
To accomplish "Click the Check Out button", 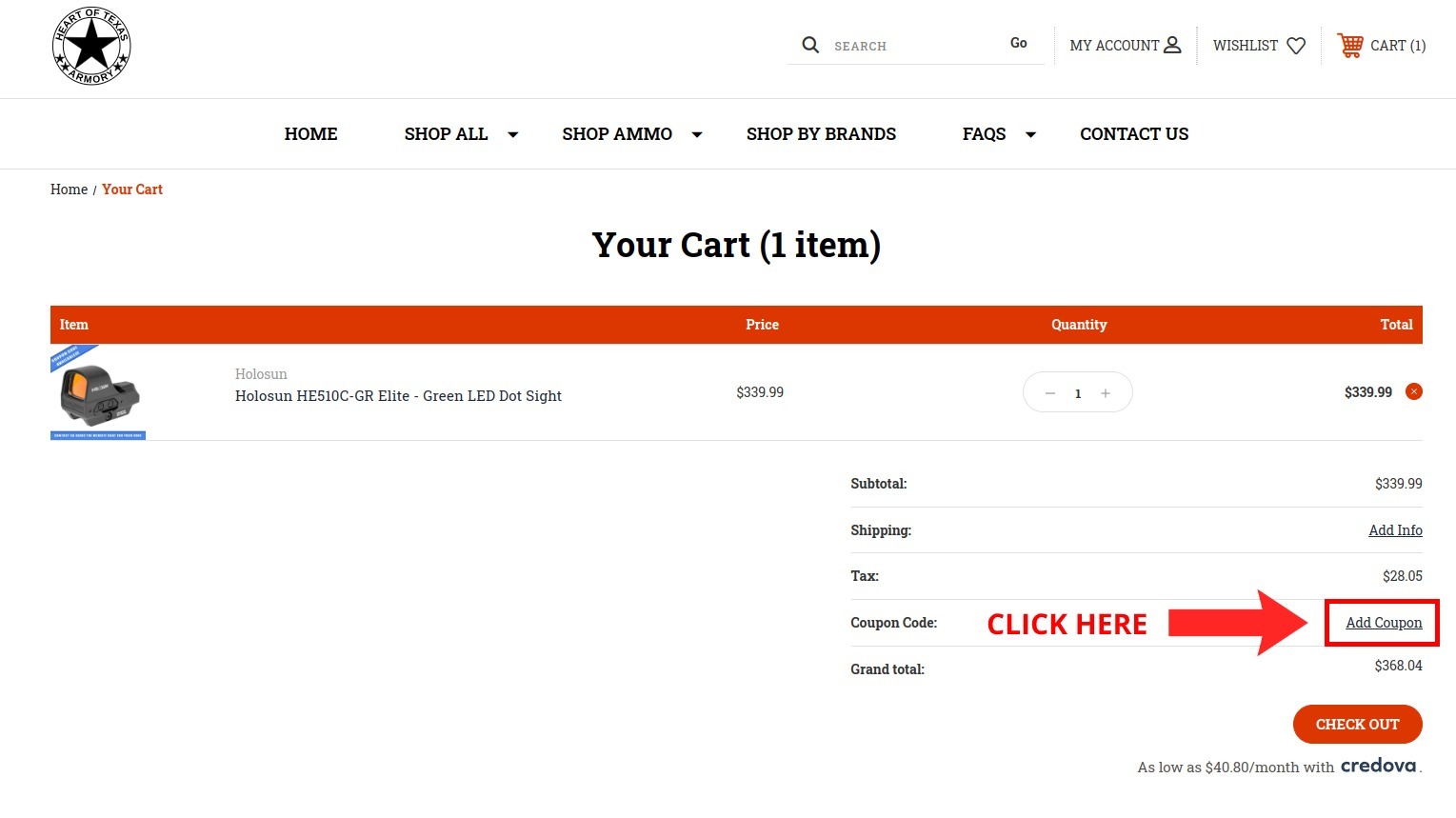I will tap(1357, 725).
